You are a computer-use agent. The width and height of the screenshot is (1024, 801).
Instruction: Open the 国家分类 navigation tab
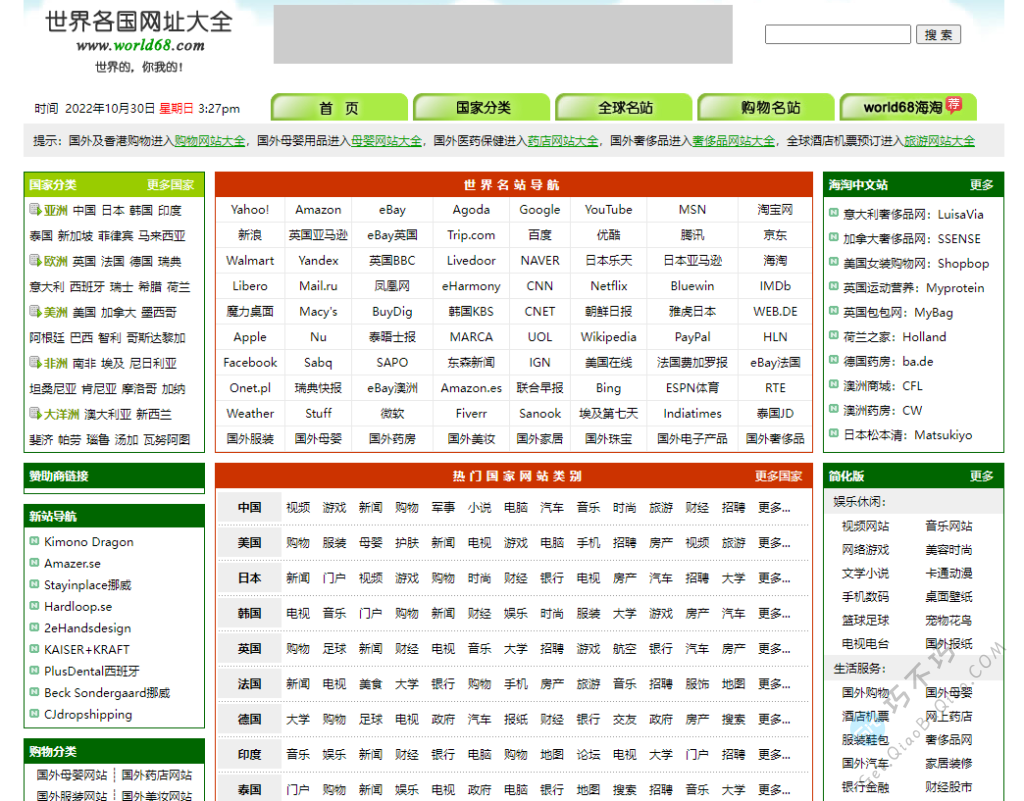tap(483, 108)
